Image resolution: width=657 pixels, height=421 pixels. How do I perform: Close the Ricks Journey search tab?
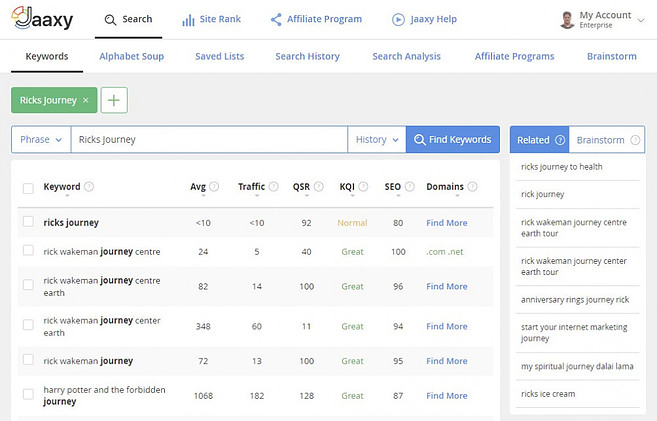click(85, 100)
